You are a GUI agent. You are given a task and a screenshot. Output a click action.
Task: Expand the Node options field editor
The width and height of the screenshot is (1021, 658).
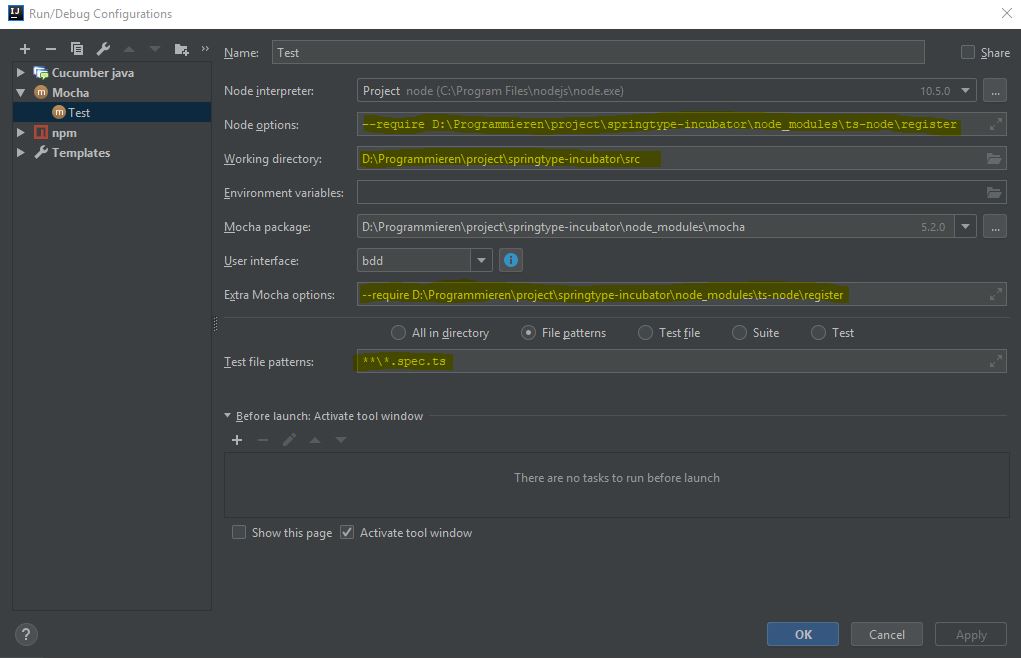tap(996, 124)
